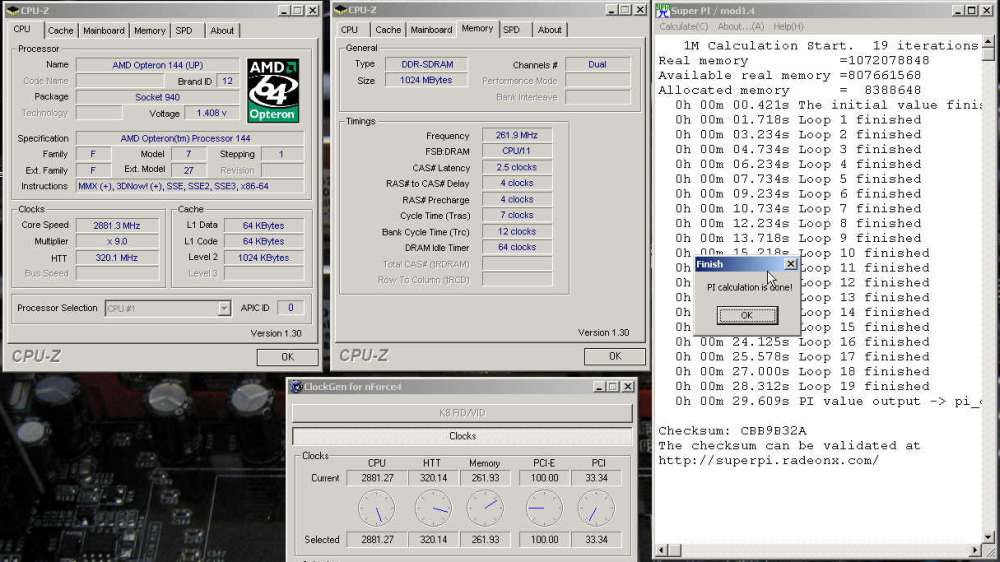The width and height of the screenshot is (1000, 562).
Task: Click the PCI-E clock dial in ClockGen
Action: (x=544, y=508)
